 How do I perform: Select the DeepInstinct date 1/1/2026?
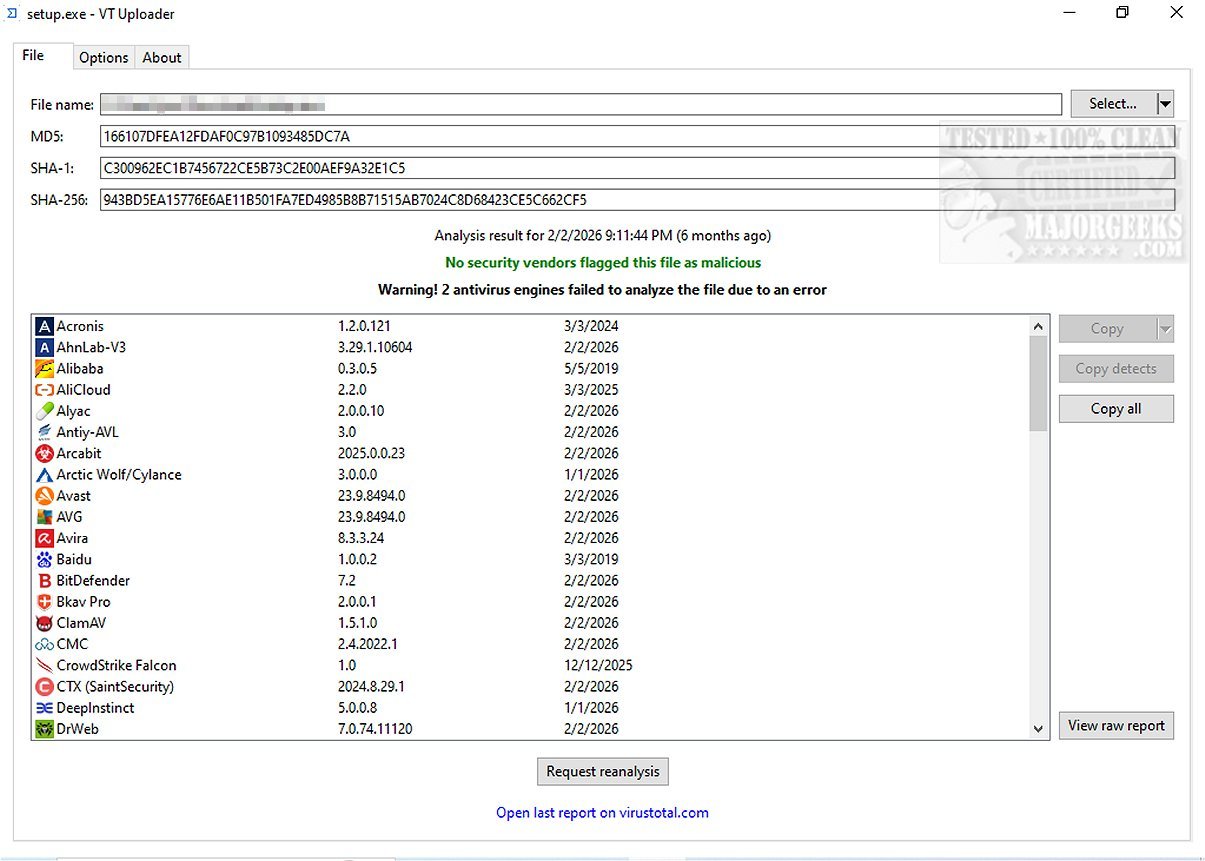point(591,708)
